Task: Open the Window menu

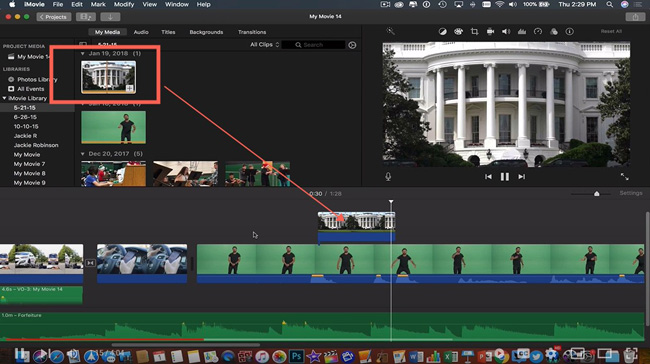Action: click(x=177, y=5)
